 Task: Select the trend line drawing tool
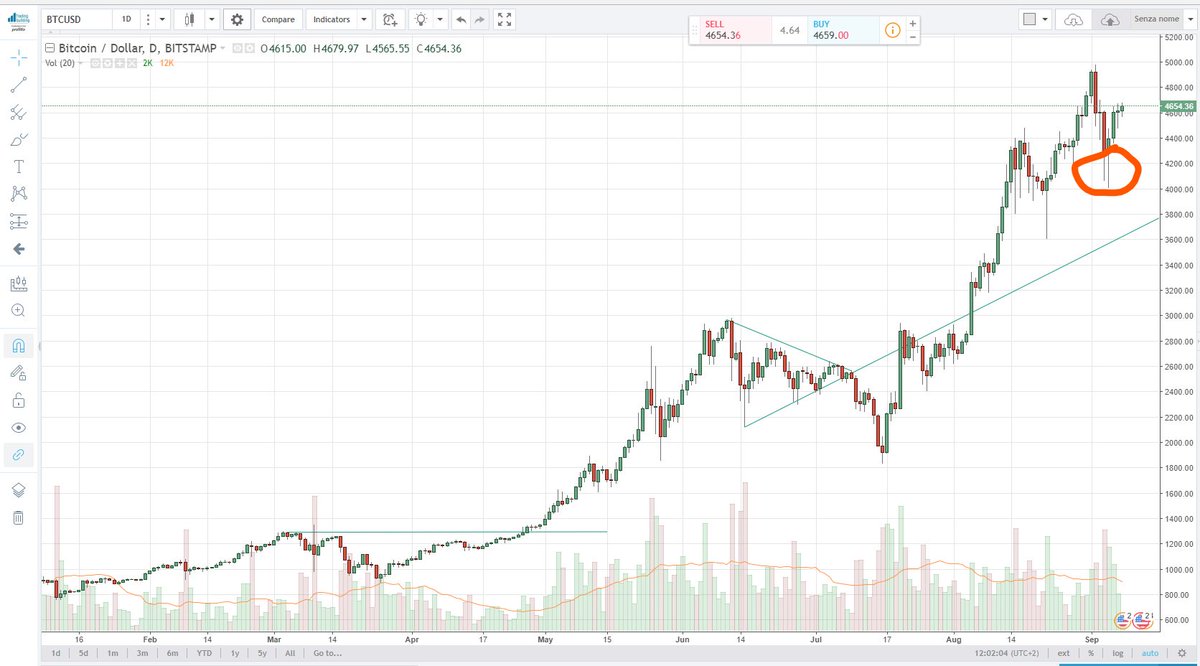tap(18, 85)
